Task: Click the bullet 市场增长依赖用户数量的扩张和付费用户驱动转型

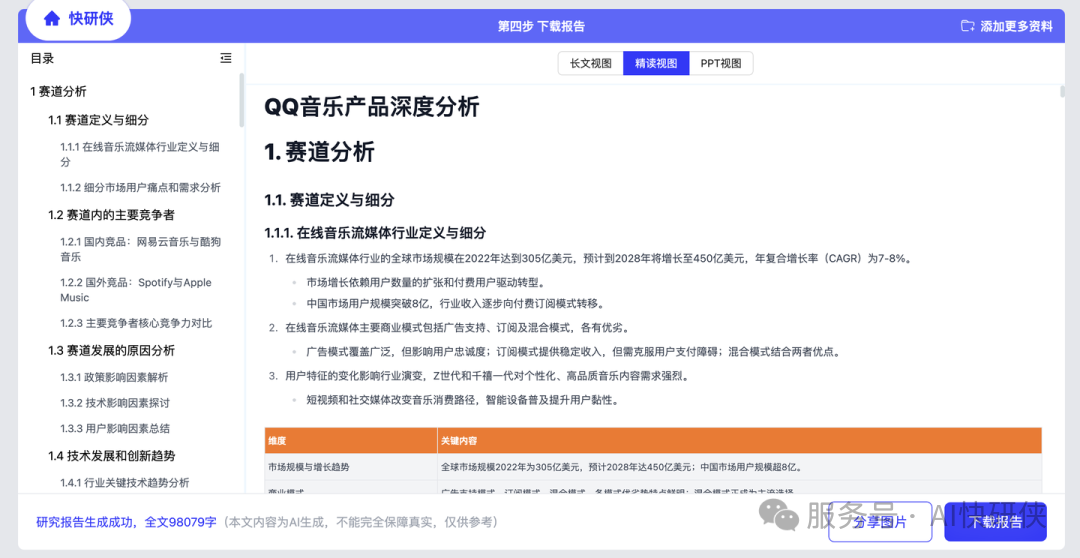Action: (426, 282)
